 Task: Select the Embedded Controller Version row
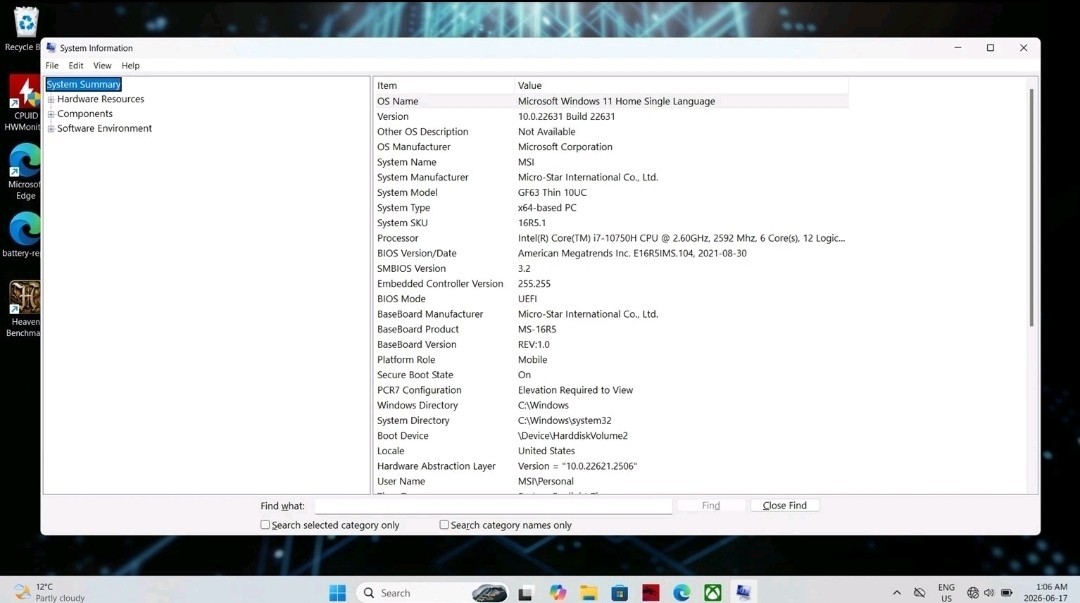pos(611,283)
